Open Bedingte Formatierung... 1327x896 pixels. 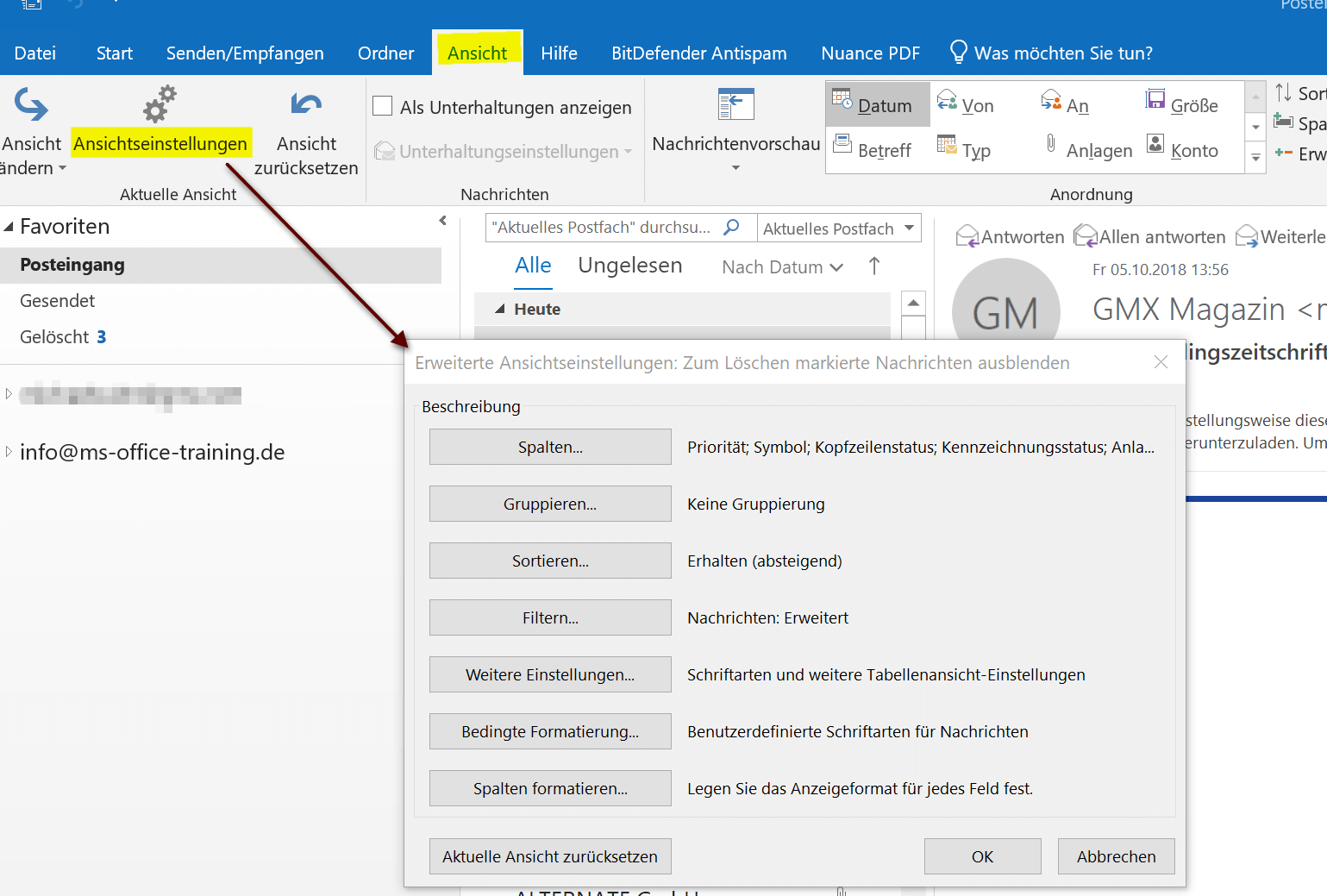tap(550, 731)
